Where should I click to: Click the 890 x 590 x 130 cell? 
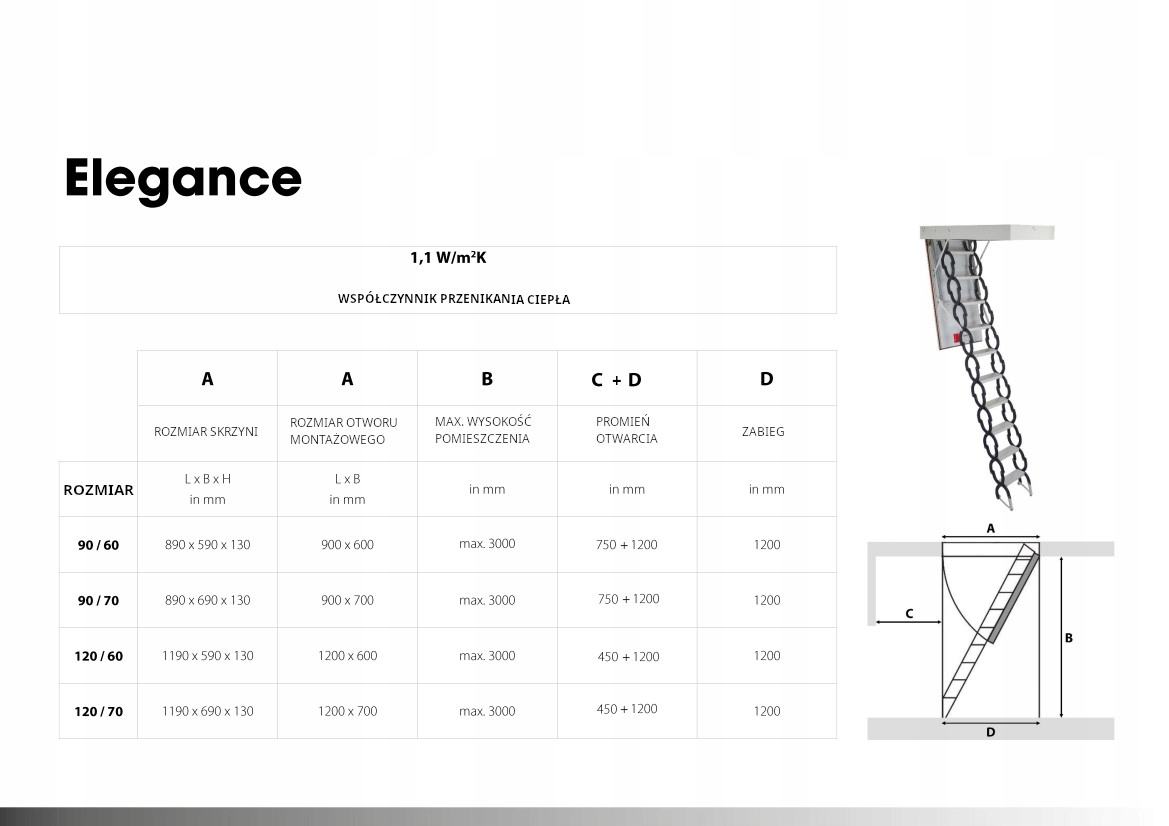(x=207, y=545)
